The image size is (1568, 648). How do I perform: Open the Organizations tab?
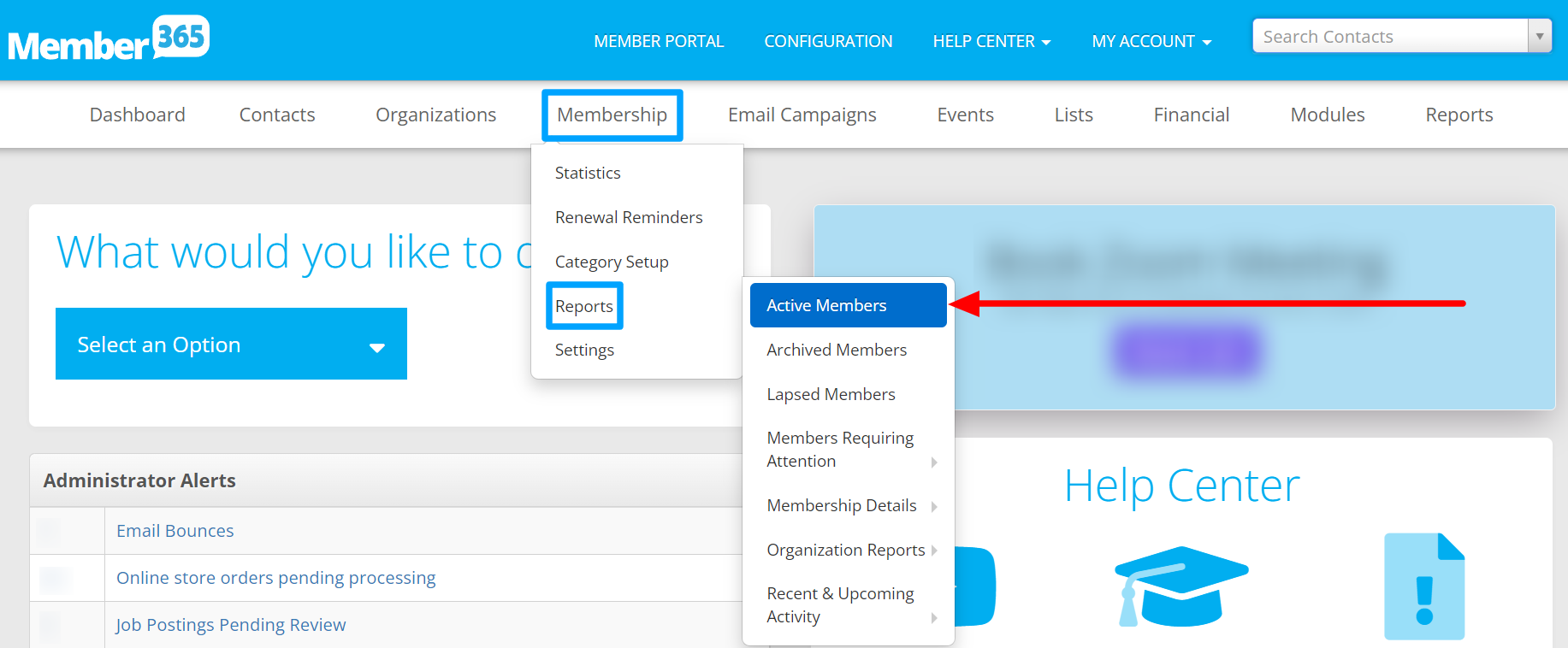point(436,115)
